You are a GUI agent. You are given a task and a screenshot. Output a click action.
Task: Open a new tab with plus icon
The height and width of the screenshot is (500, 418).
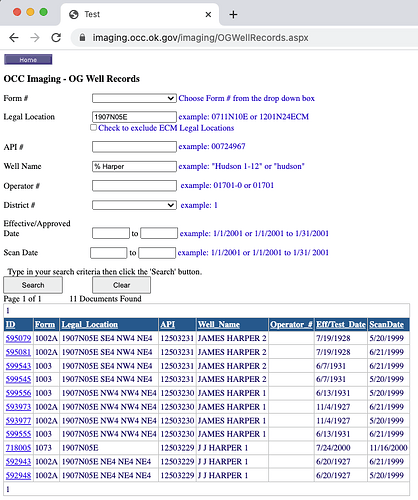[233, 14]
